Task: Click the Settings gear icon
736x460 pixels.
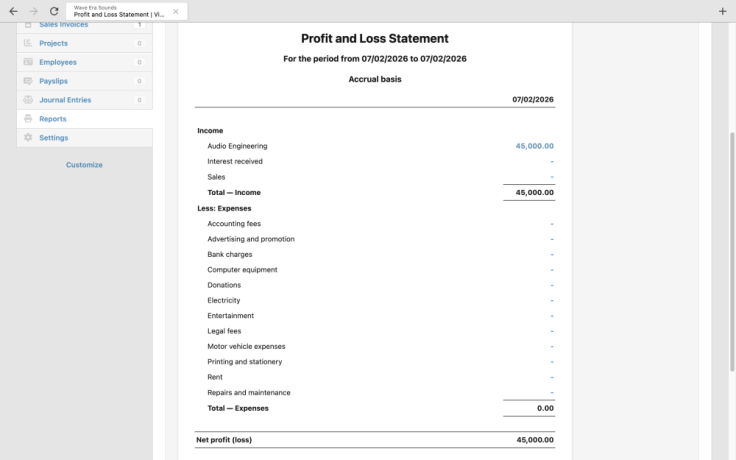Action: (28, 138)
